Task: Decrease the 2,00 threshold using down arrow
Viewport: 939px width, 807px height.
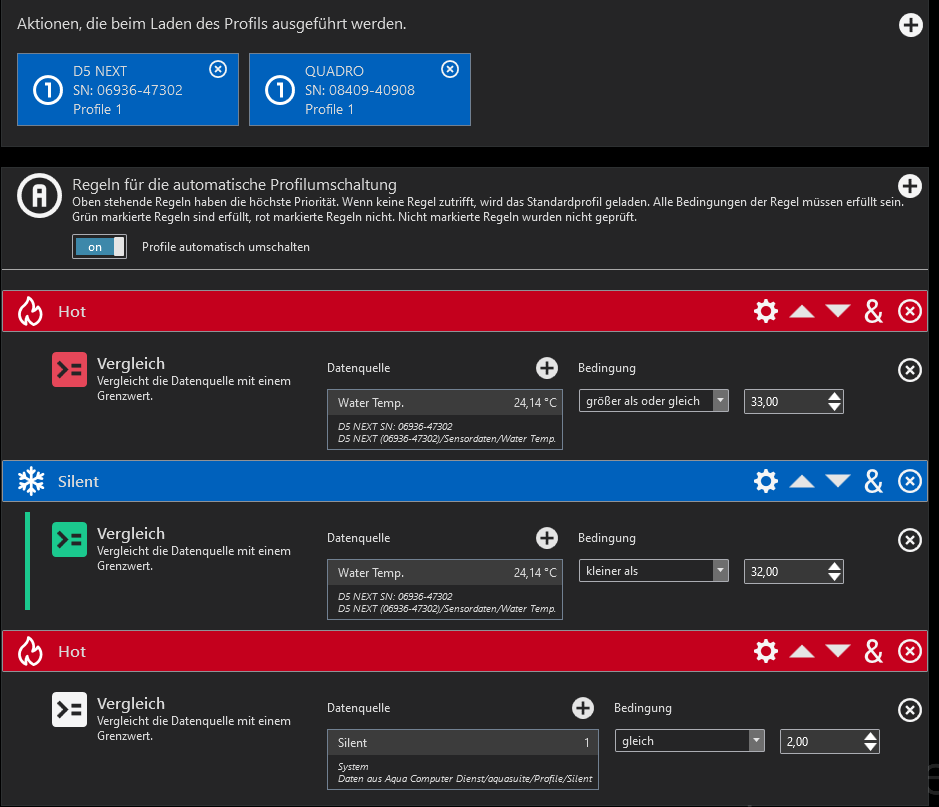Action: pyautogui.click(x=871, y=747)
